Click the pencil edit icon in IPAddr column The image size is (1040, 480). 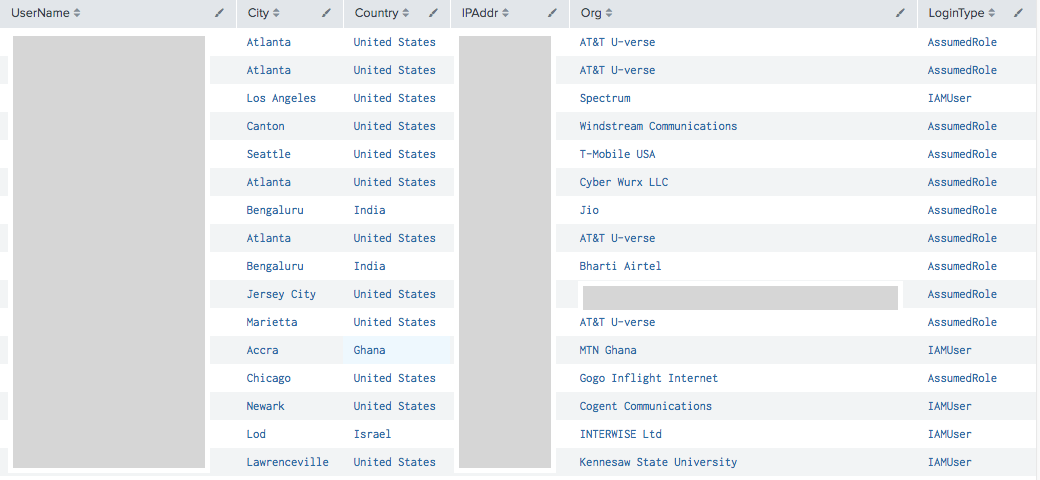[552, 13]
